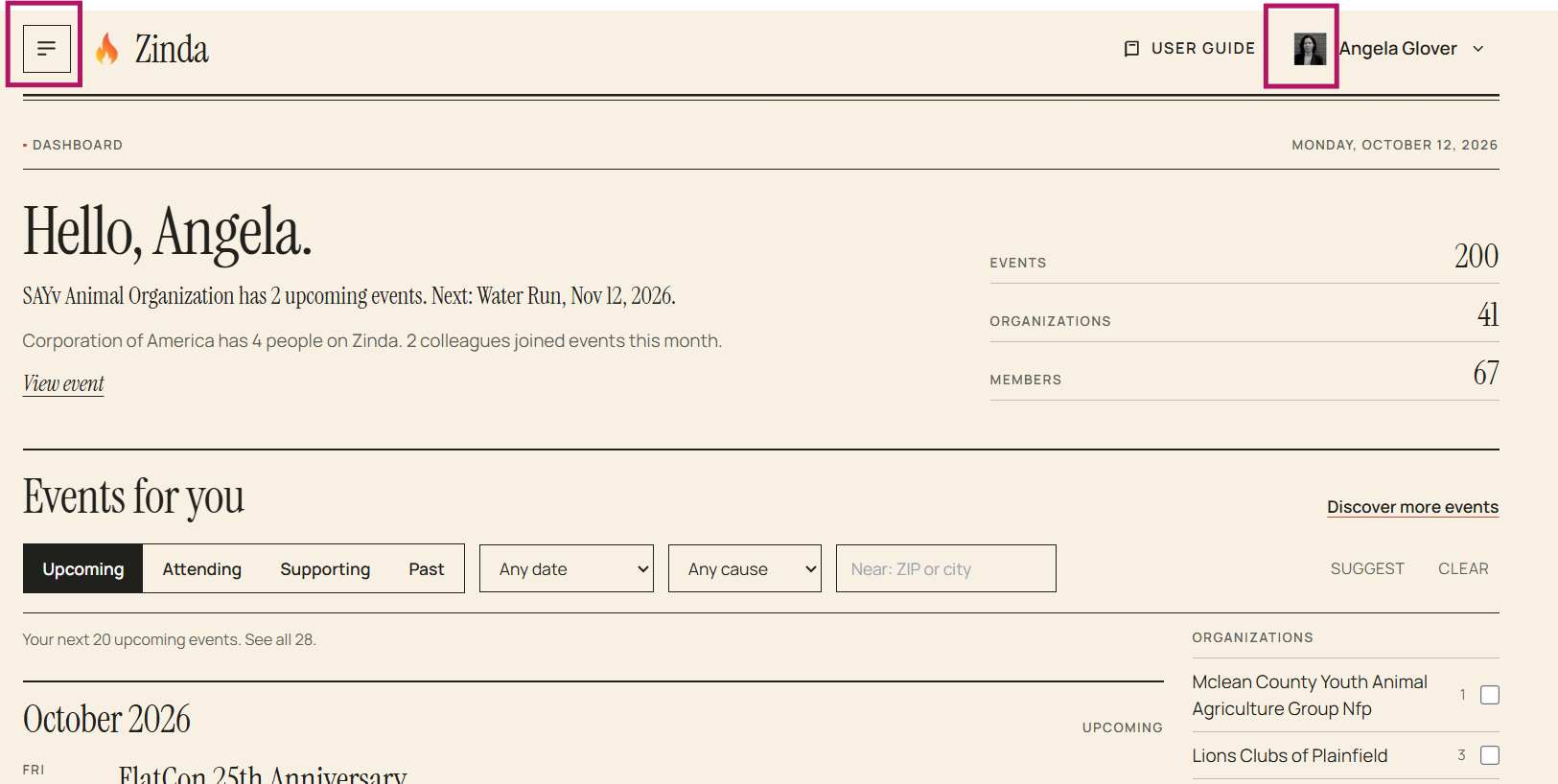Click the Events count 200
This screenshot has height=784, width=1558.
(x=1477, y=256)
